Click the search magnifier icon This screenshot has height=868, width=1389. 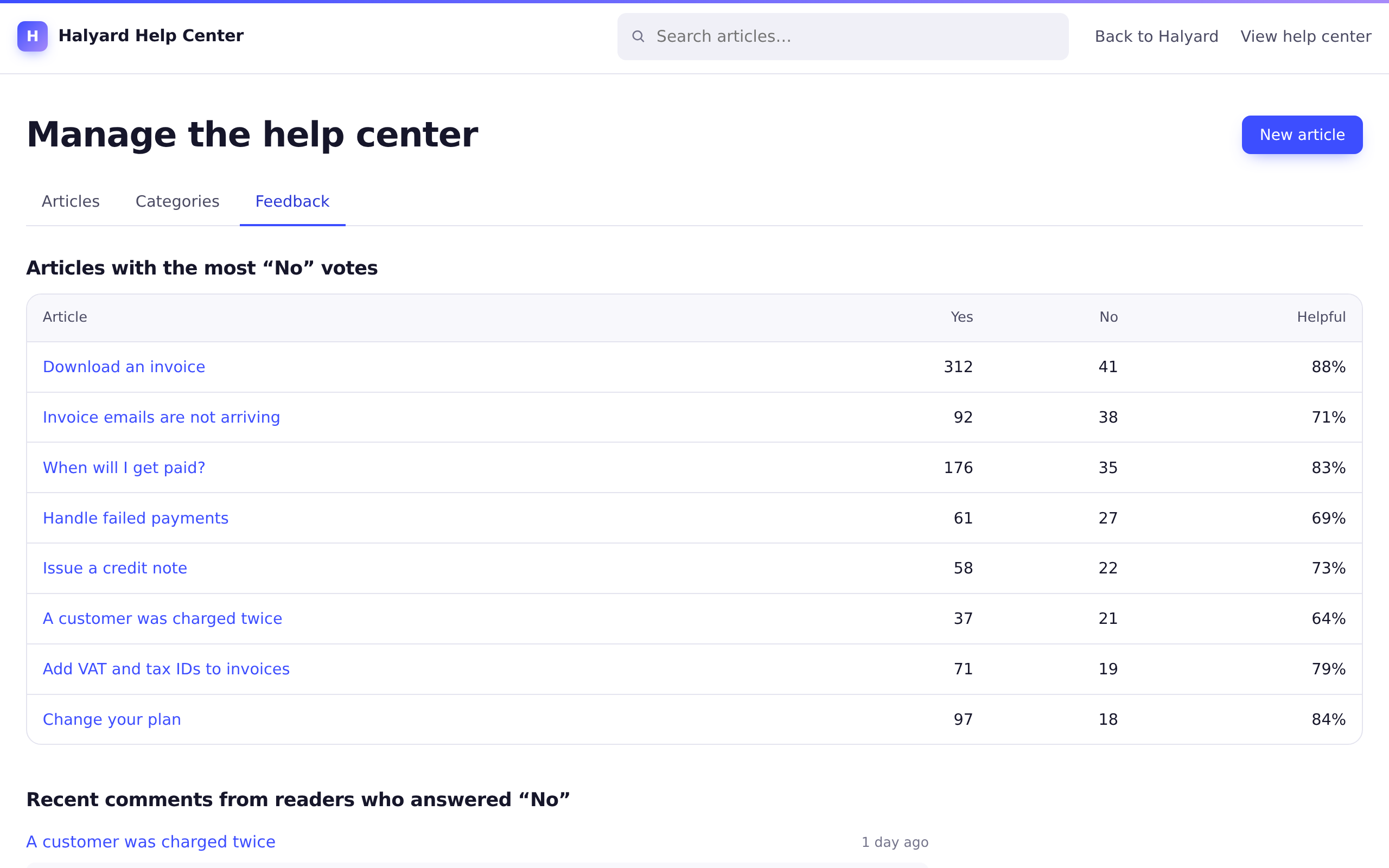coord(638,37)
